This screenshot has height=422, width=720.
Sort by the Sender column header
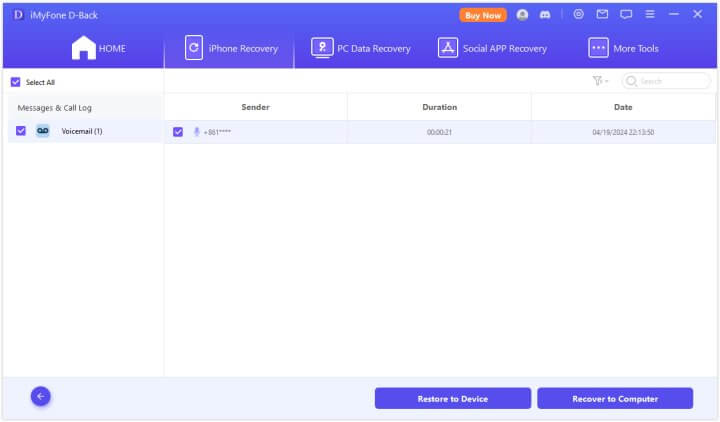(256, 107)
